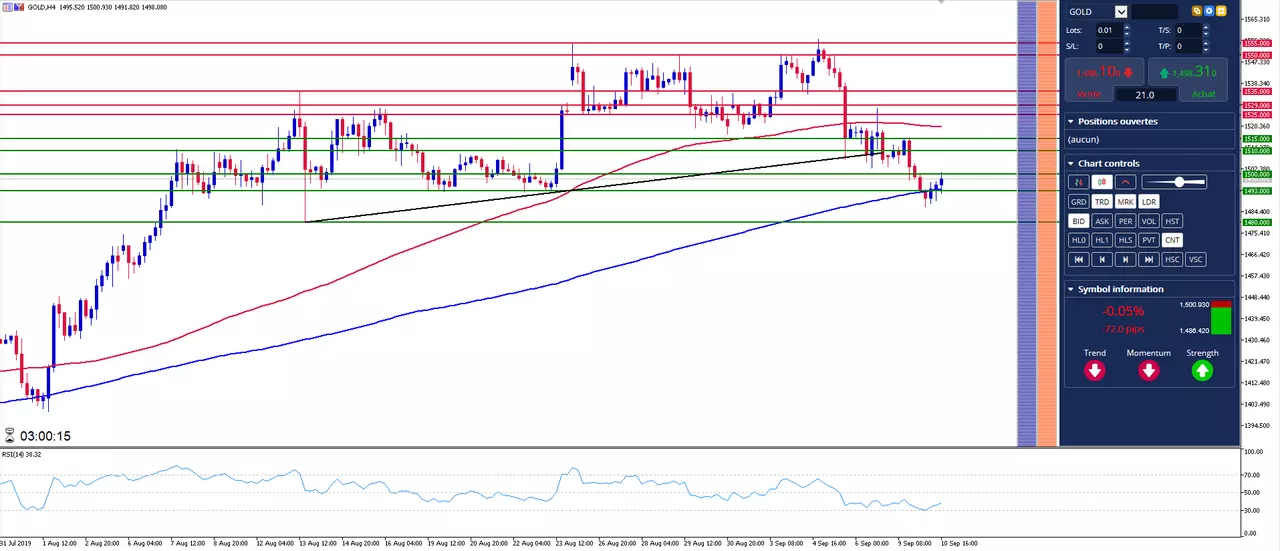Image resolution: width=1280 pixels, height=551 pixels.
Task: Jump chart to the latest bar
Action: (1149, 259)
